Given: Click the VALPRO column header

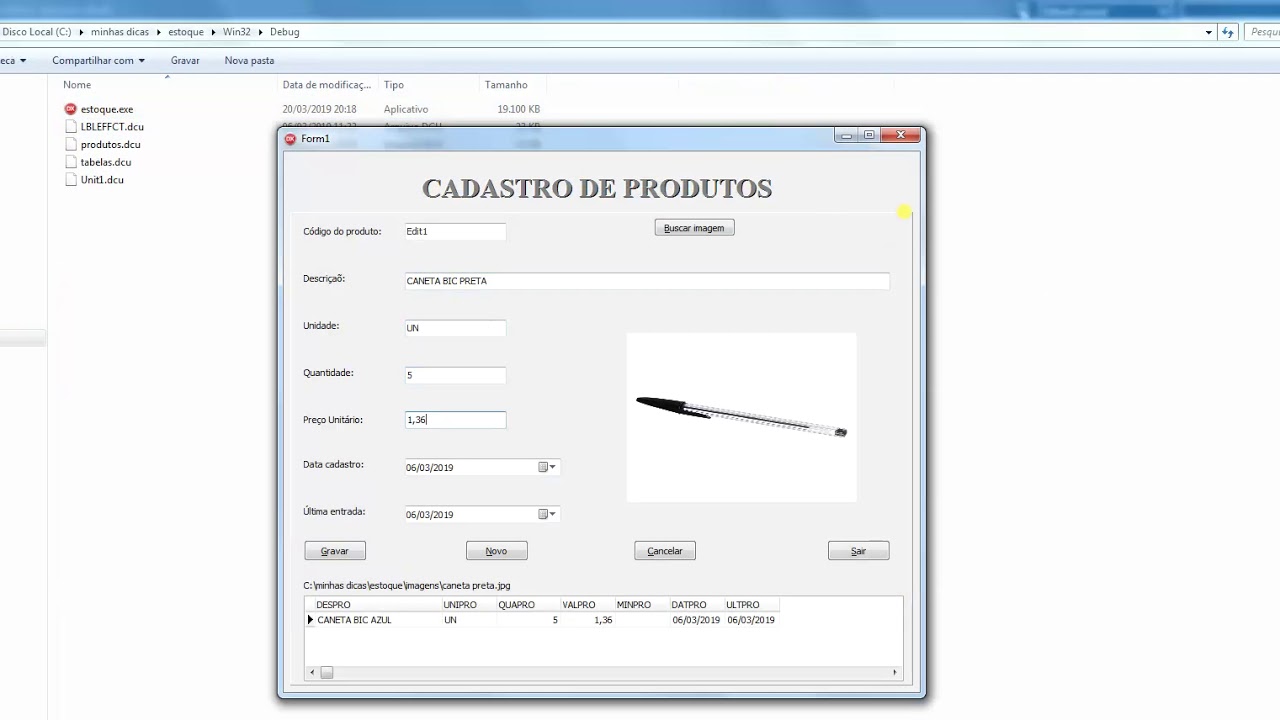Looking at the screenshot, I should pyautogui.click(x=586, y=605).
